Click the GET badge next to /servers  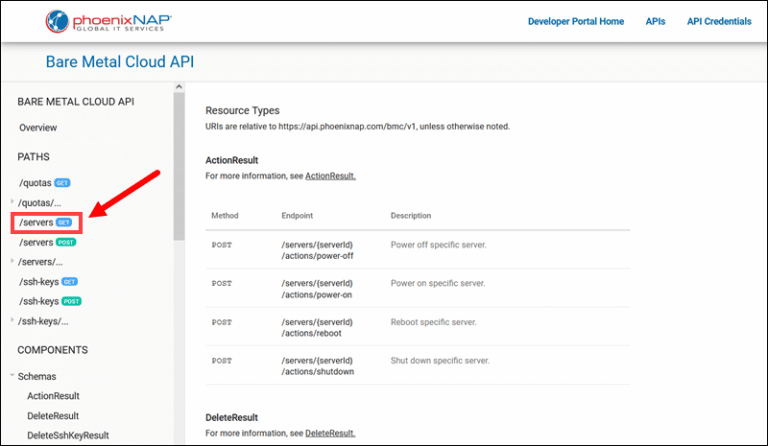click(64, 222)
